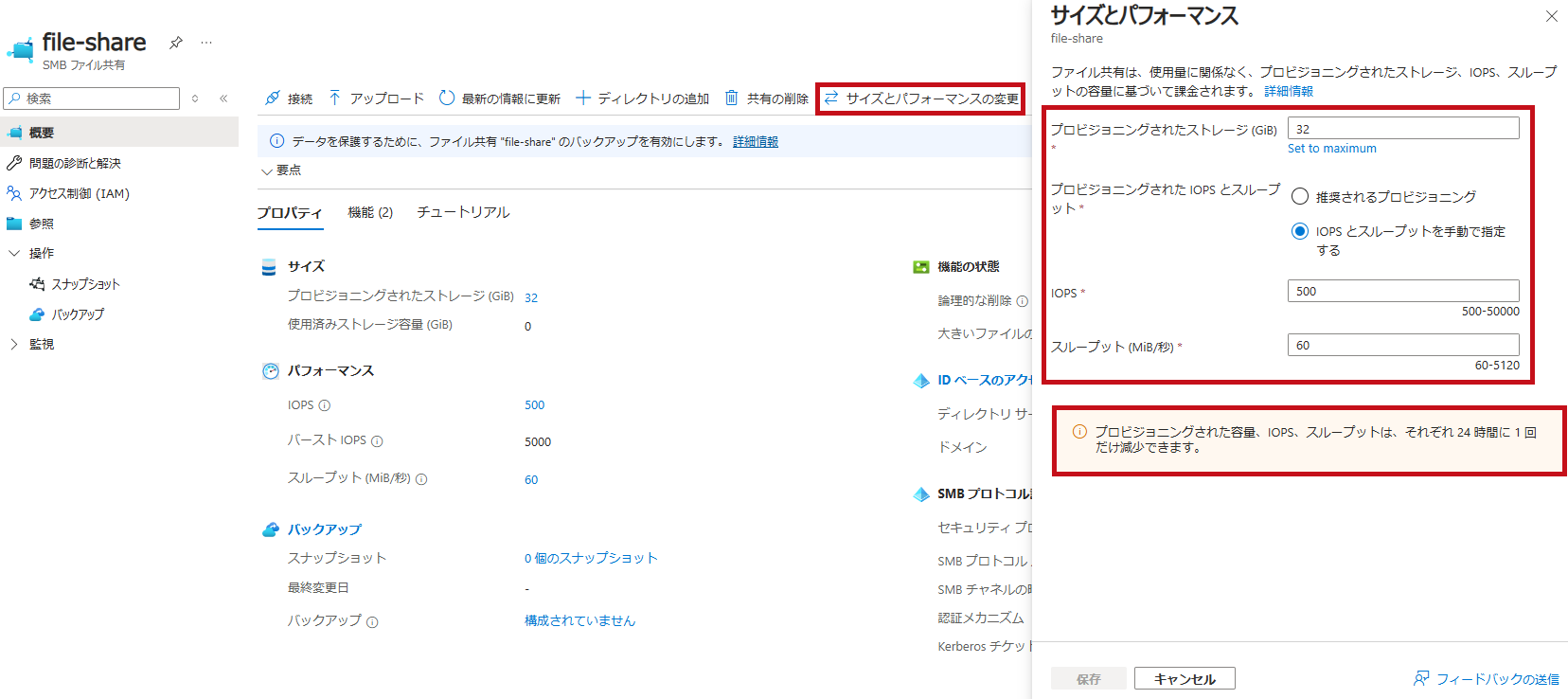Click the trash icon for 共有の削除
This screenshot has width=1568, height=699.
[732, 98]
